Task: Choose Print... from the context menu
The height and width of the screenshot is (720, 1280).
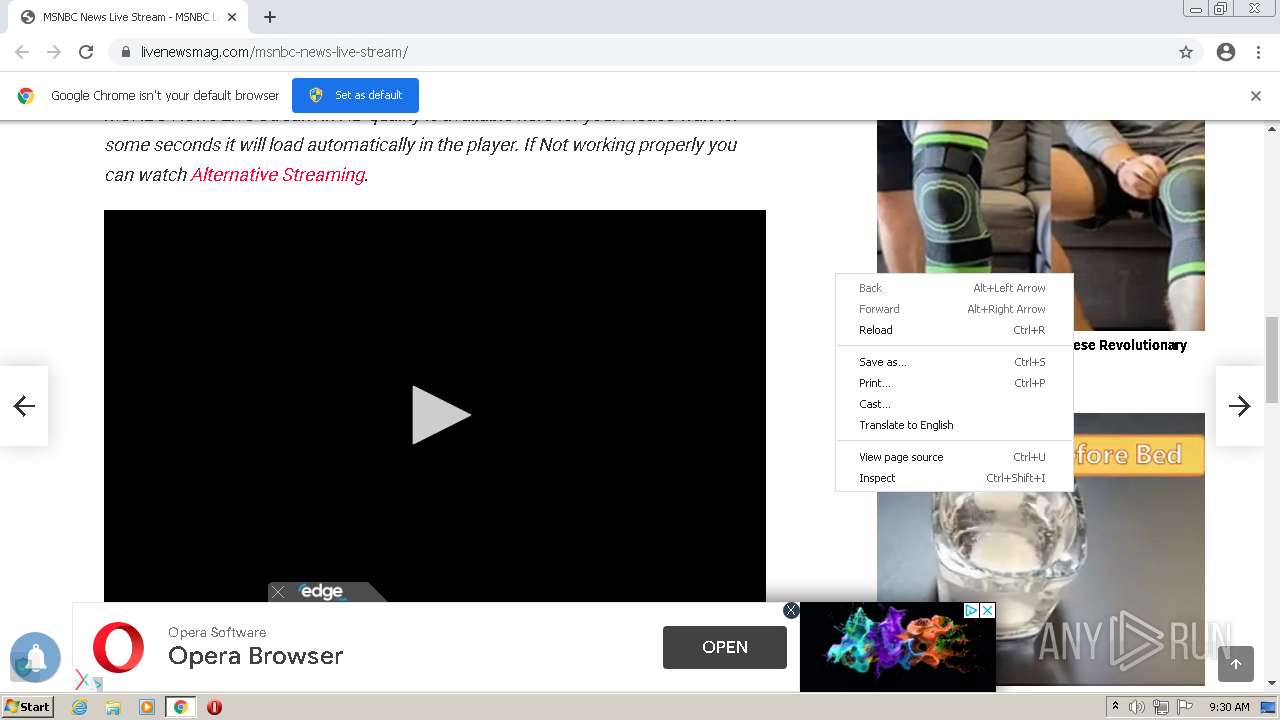Action: [x=954, y=383]
